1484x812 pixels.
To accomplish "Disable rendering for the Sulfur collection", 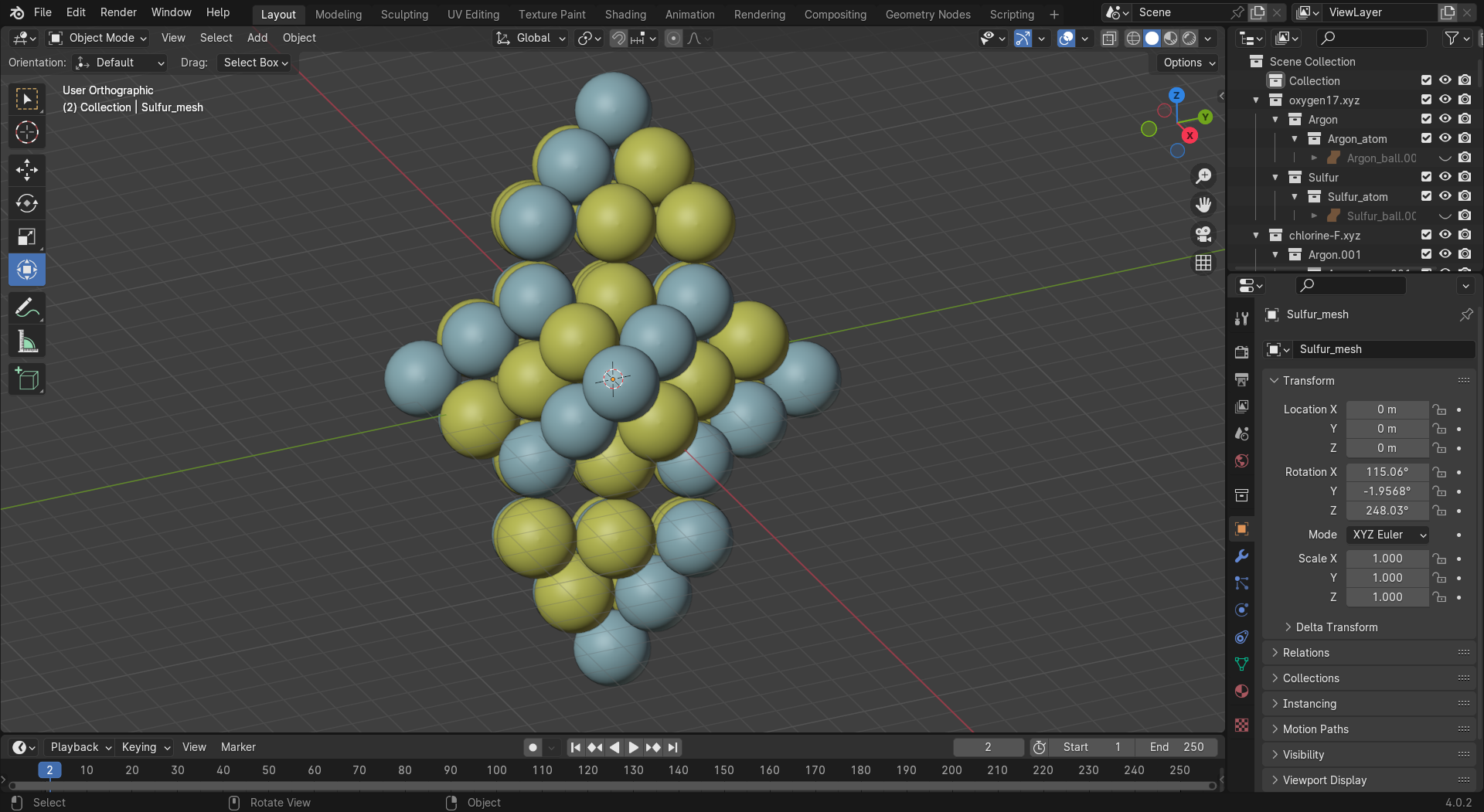I will click(1465, 177).
